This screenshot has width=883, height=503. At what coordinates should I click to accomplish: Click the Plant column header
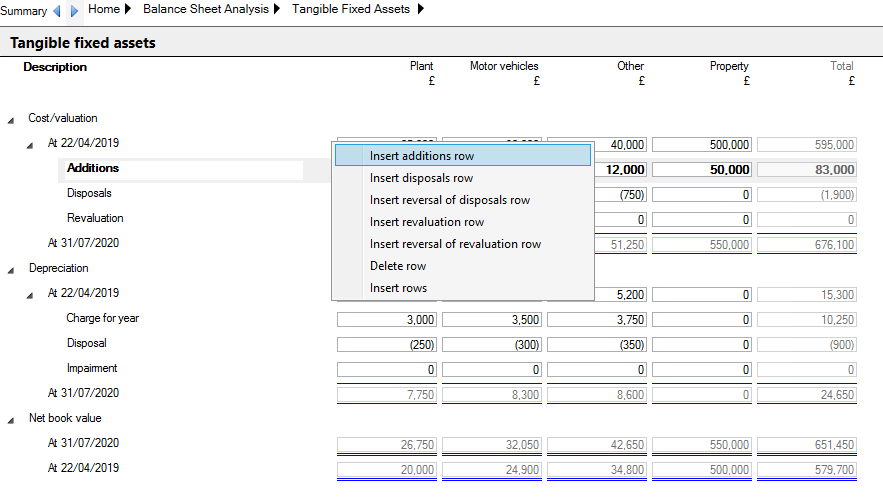click(x=421, y=66)
